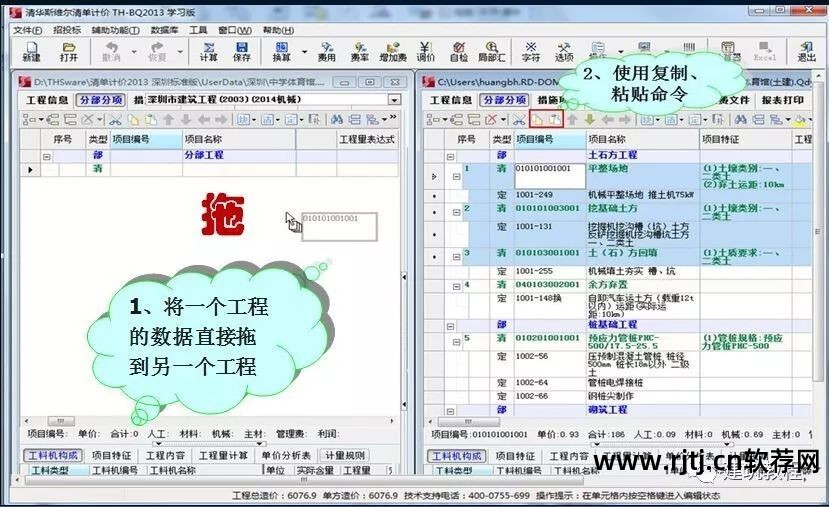Click the right window's horizontal scrollbar thumb

click(468, 422)
